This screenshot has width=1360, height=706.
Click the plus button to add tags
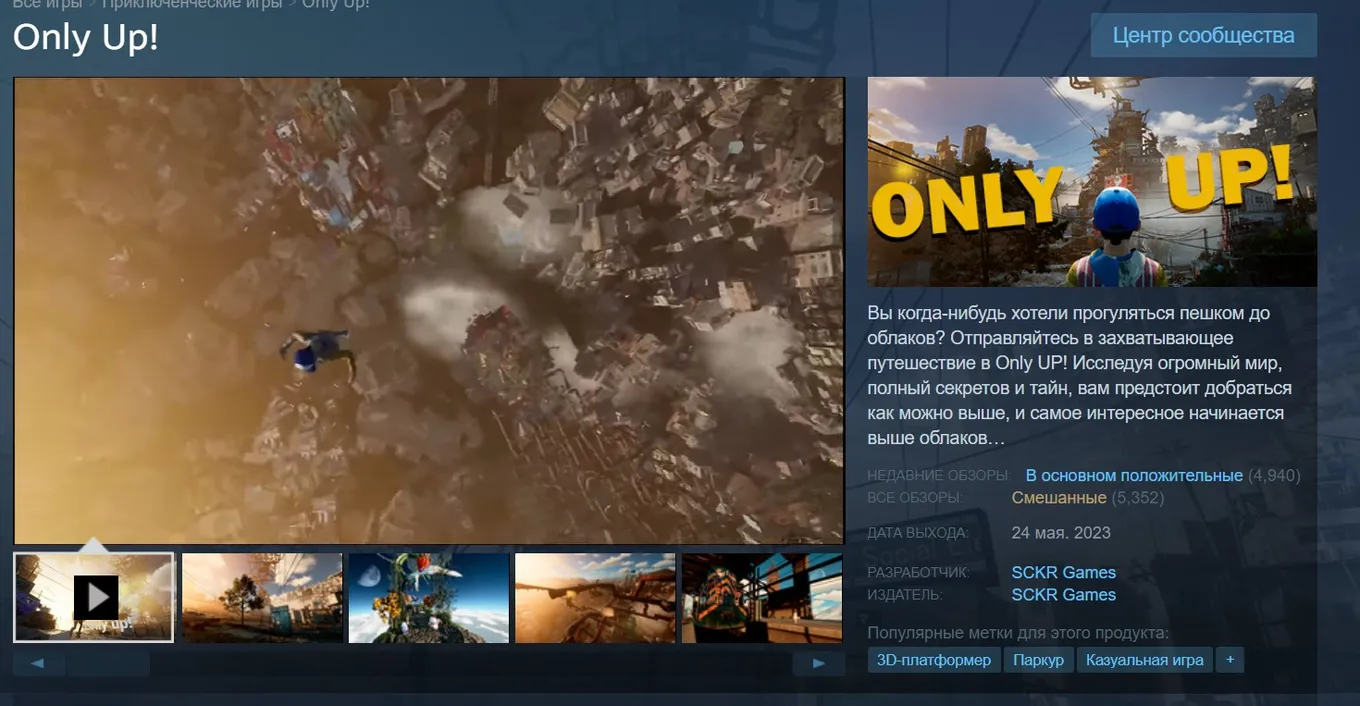coord(1230,660)
